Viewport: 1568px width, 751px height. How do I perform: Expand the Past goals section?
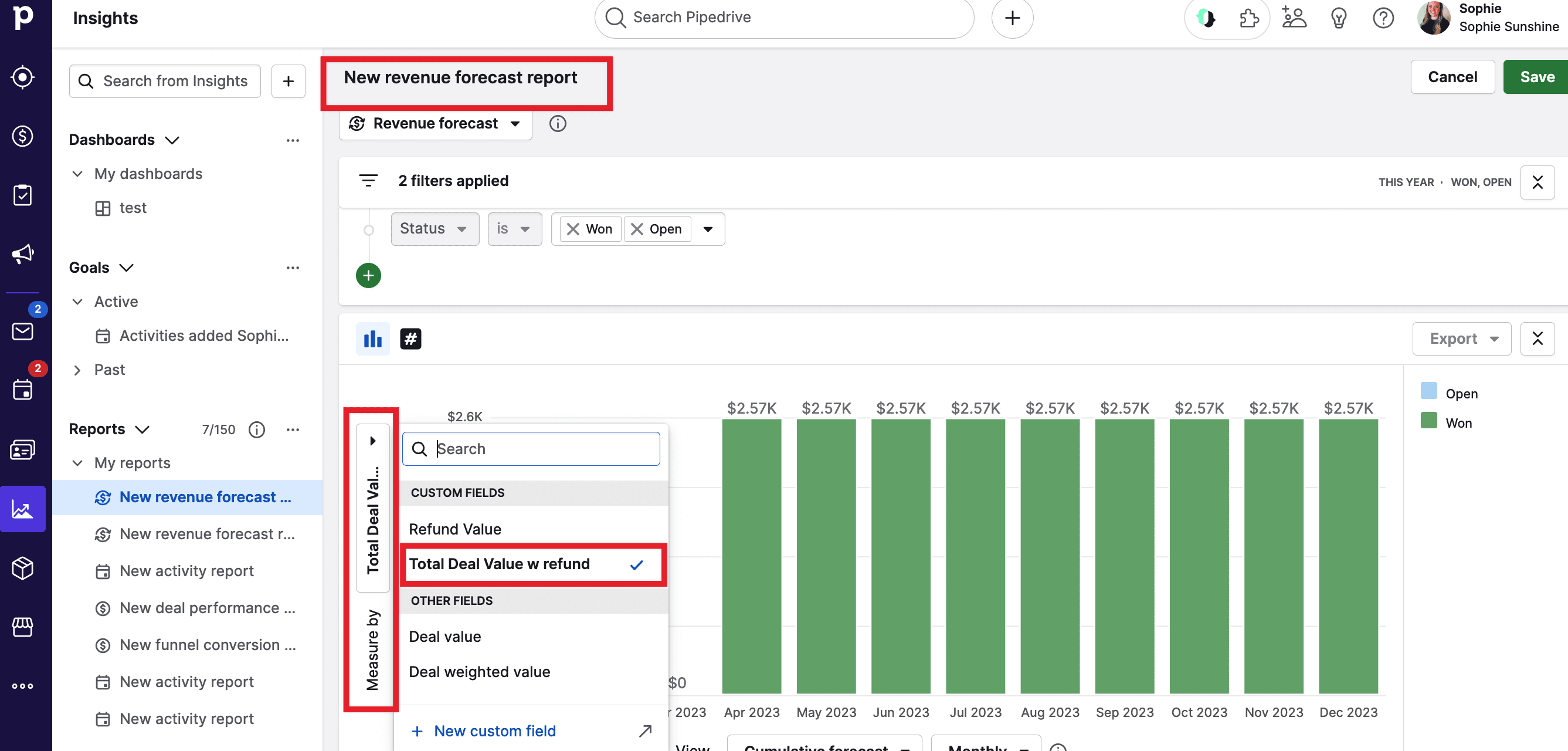pyautogui.click(x=77, y=370)
